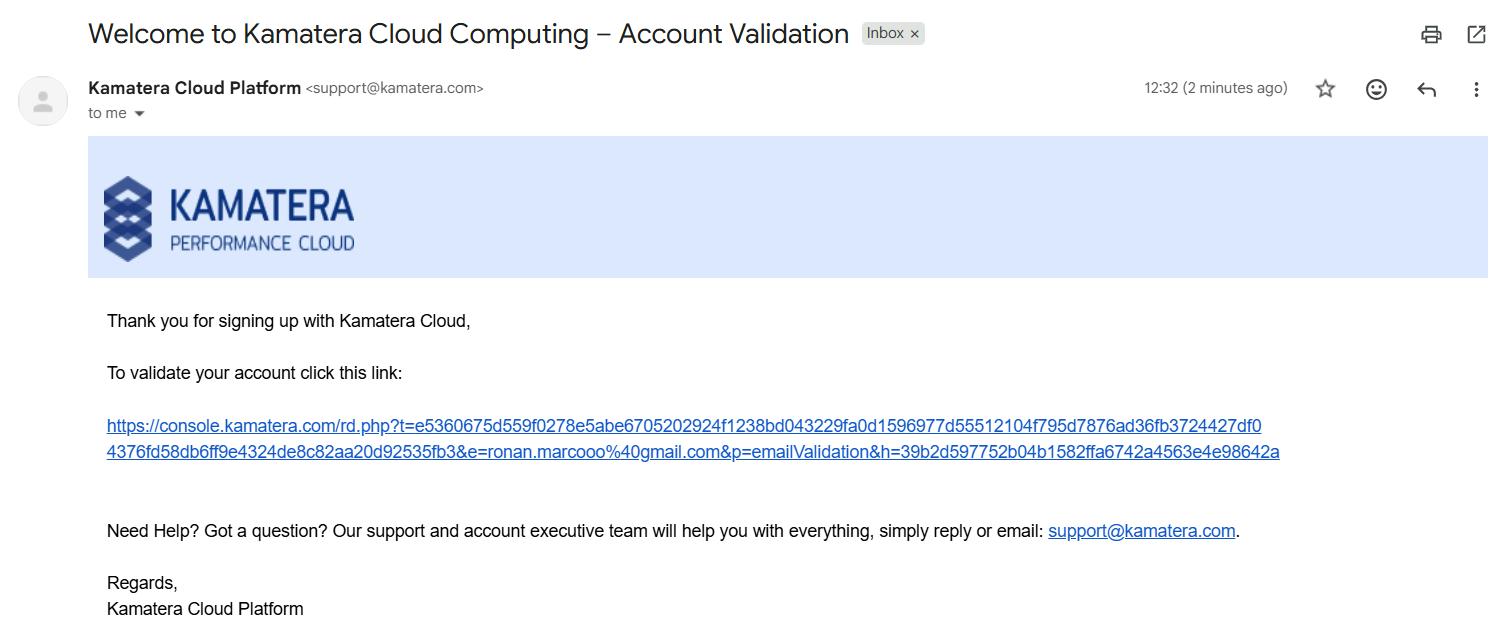Click the Inbox label tag
This screenshot has width=1512, height=641.
click(x=884, y=33)
